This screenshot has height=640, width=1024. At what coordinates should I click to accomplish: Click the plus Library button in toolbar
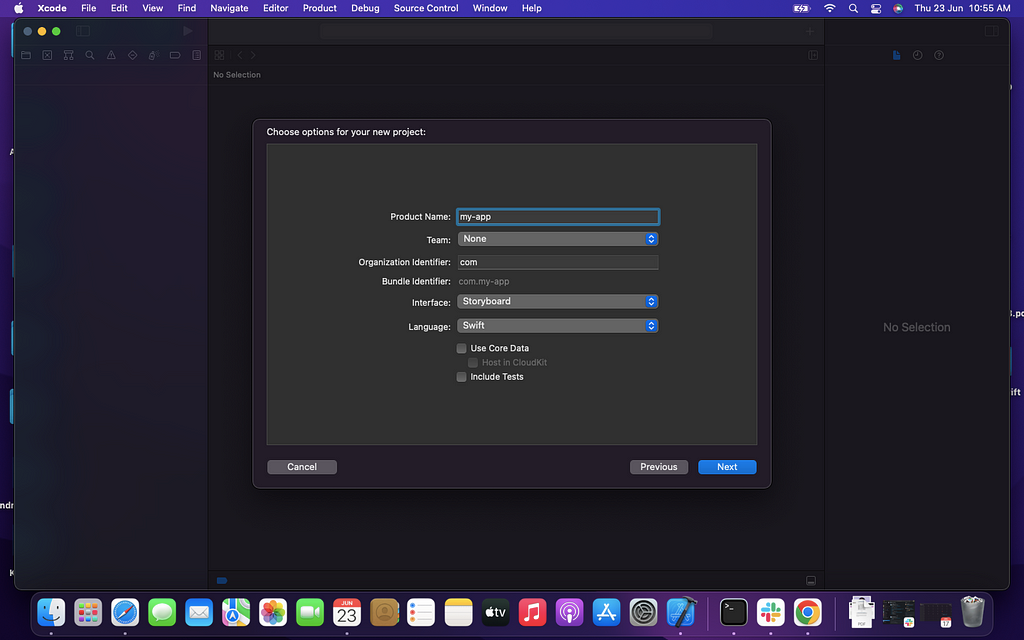(x=810, y=31)
